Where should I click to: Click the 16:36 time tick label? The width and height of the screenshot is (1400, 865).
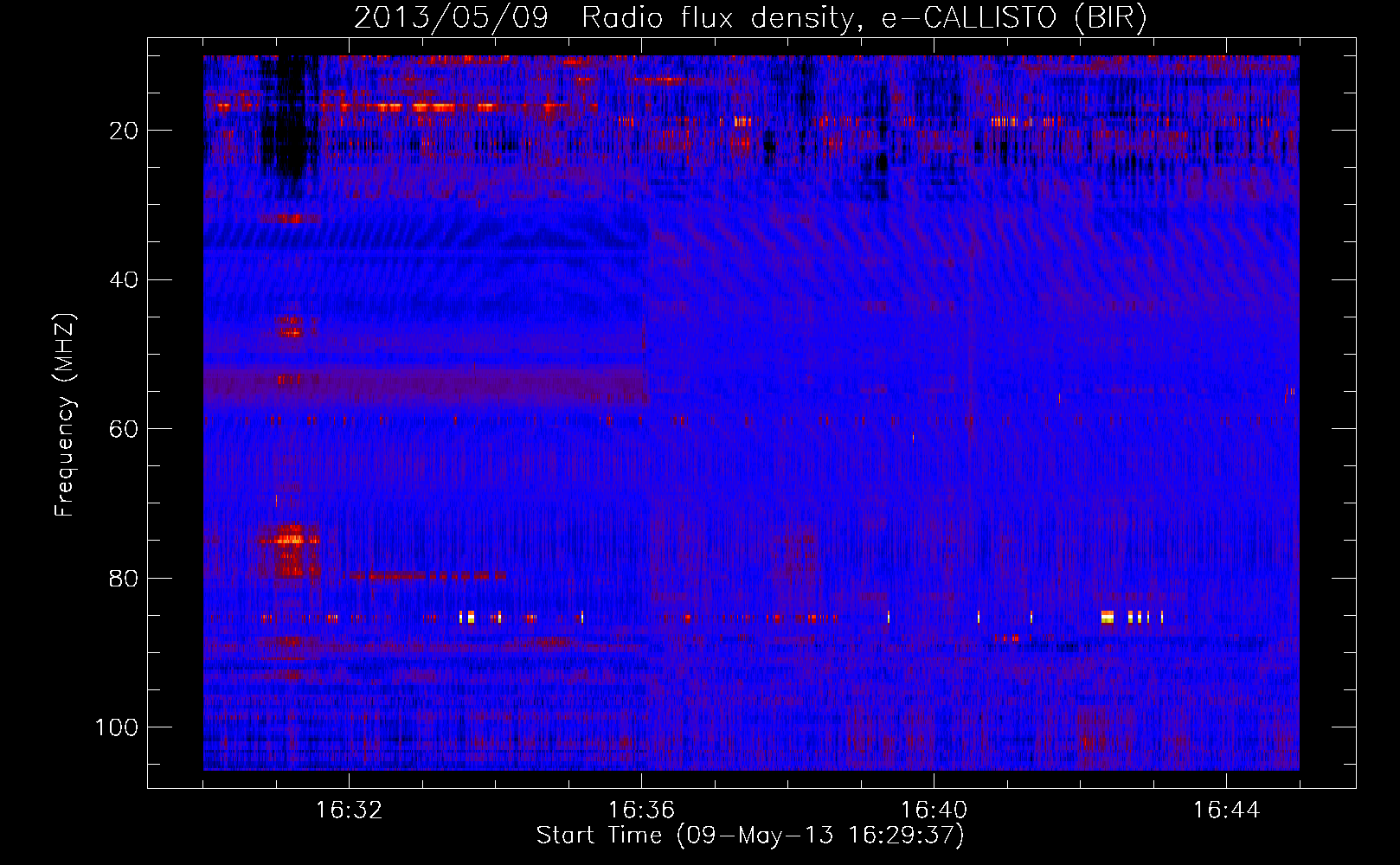tap(641, 811)
